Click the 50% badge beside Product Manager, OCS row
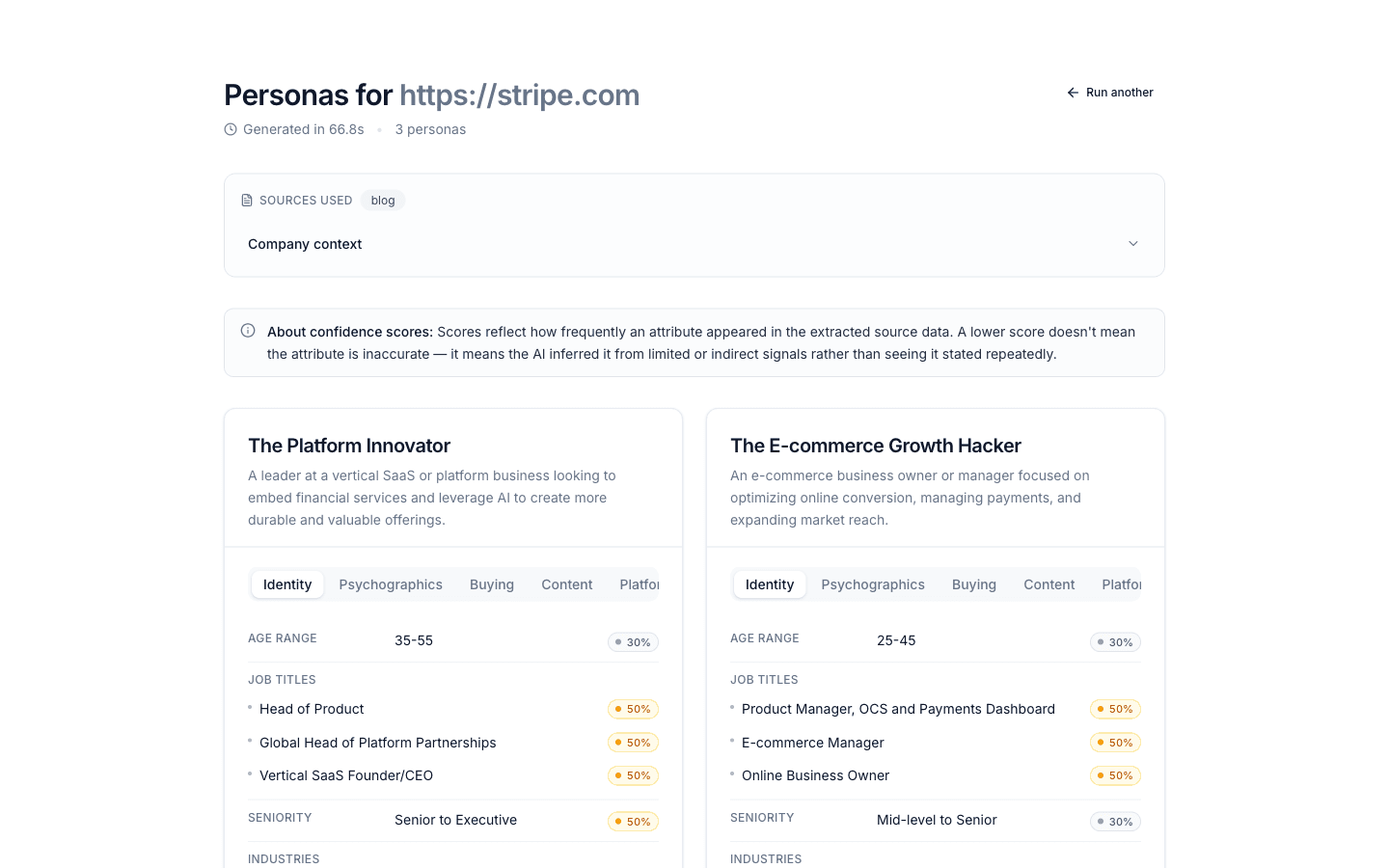 pos(1115,709)
